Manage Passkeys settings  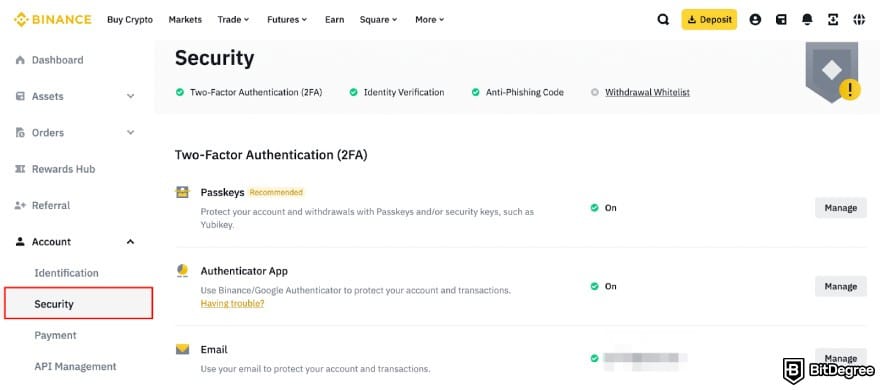pos(841,208)
